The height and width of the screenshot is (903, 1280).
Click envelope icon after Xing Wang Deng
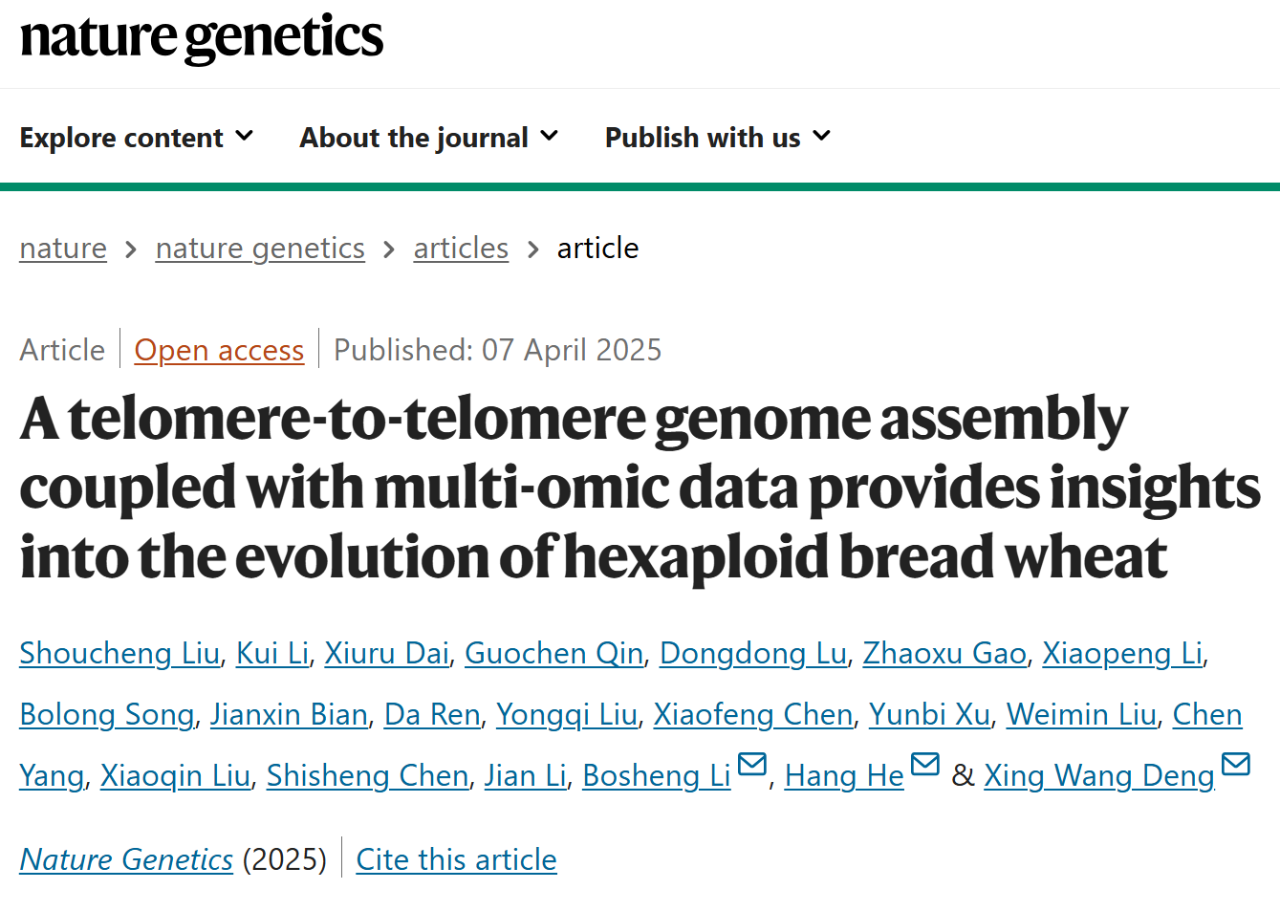click(x=1236, y=766)
